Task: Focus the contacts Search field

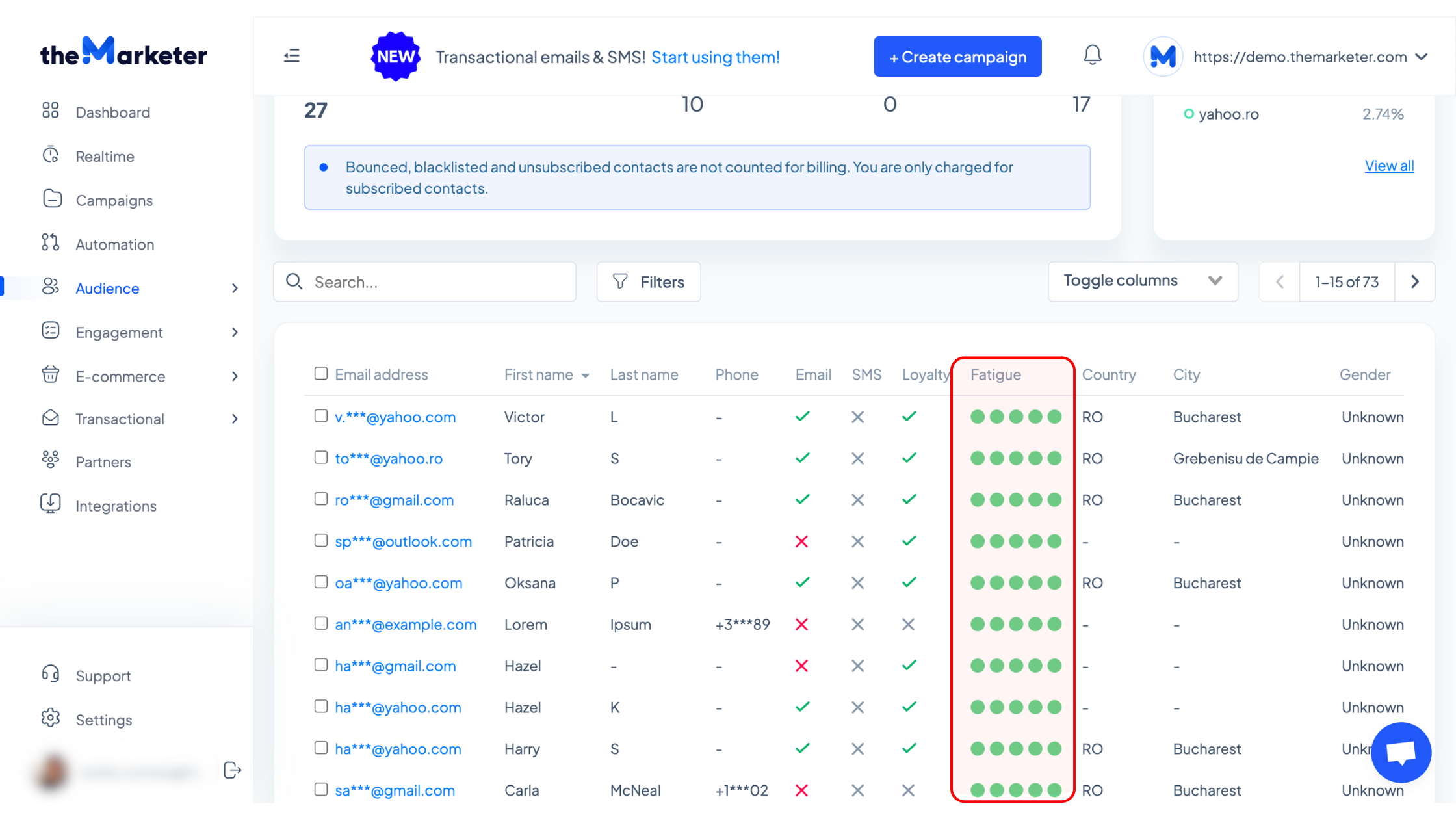Action: tap(424, 281)
